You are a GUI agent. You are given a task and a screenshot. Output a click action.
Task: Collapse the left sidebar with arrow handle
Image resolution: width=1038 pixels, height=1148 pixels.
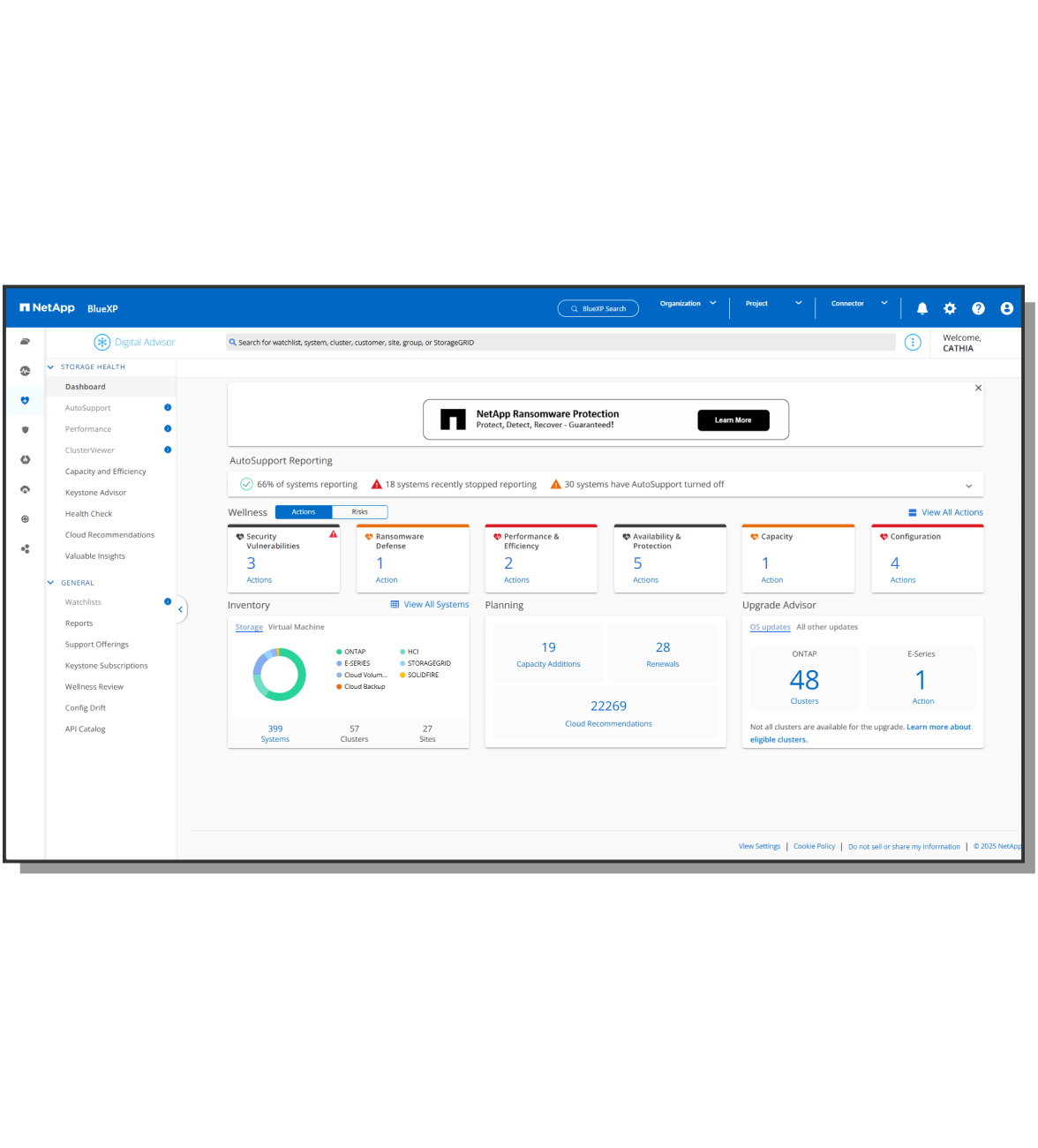181,609
